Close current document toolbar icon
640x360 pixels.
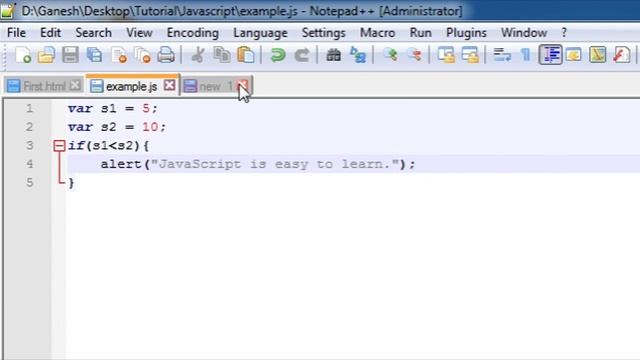(119, 55)
